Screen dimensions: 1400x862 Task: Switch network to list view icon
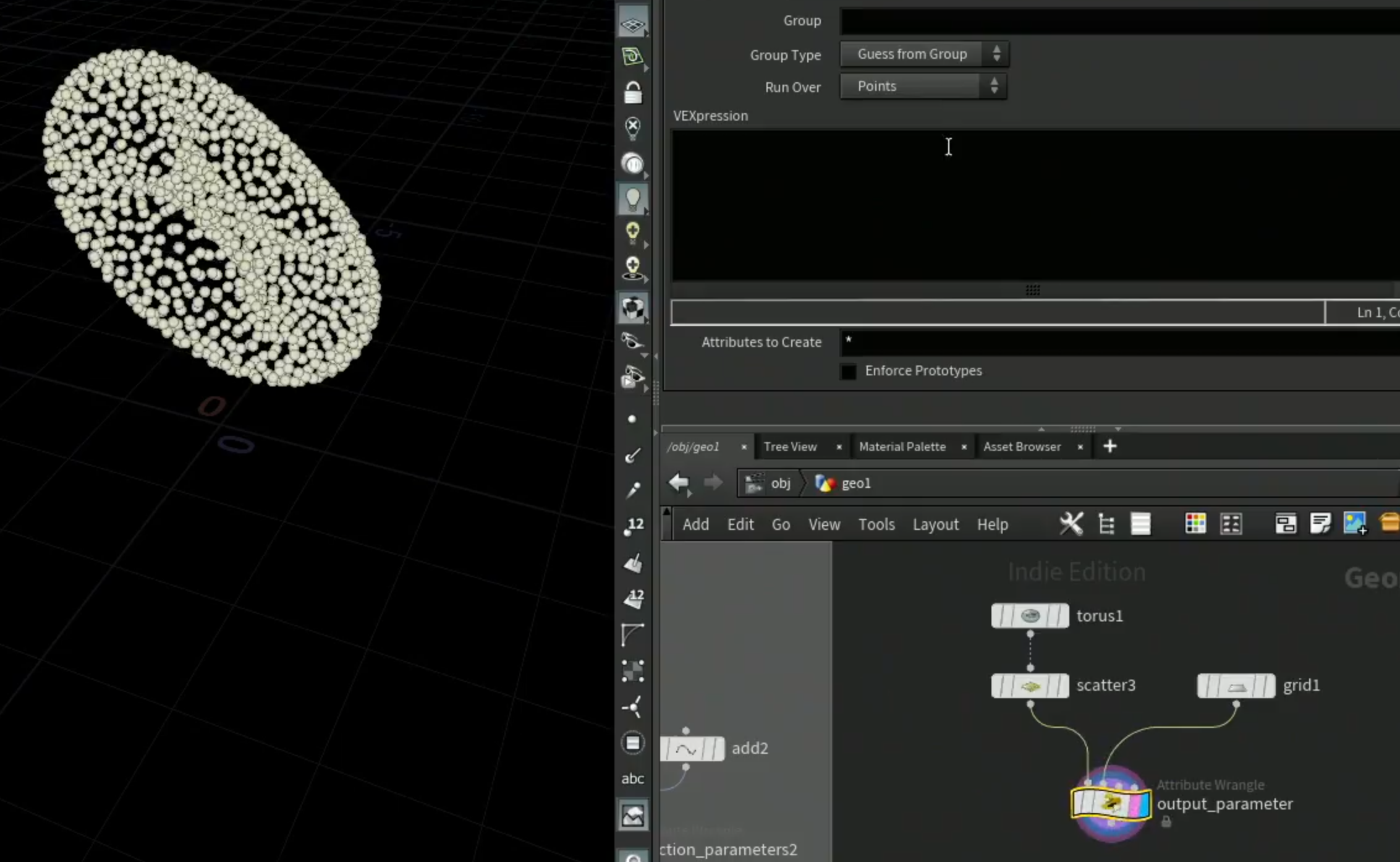(1140, 524)
